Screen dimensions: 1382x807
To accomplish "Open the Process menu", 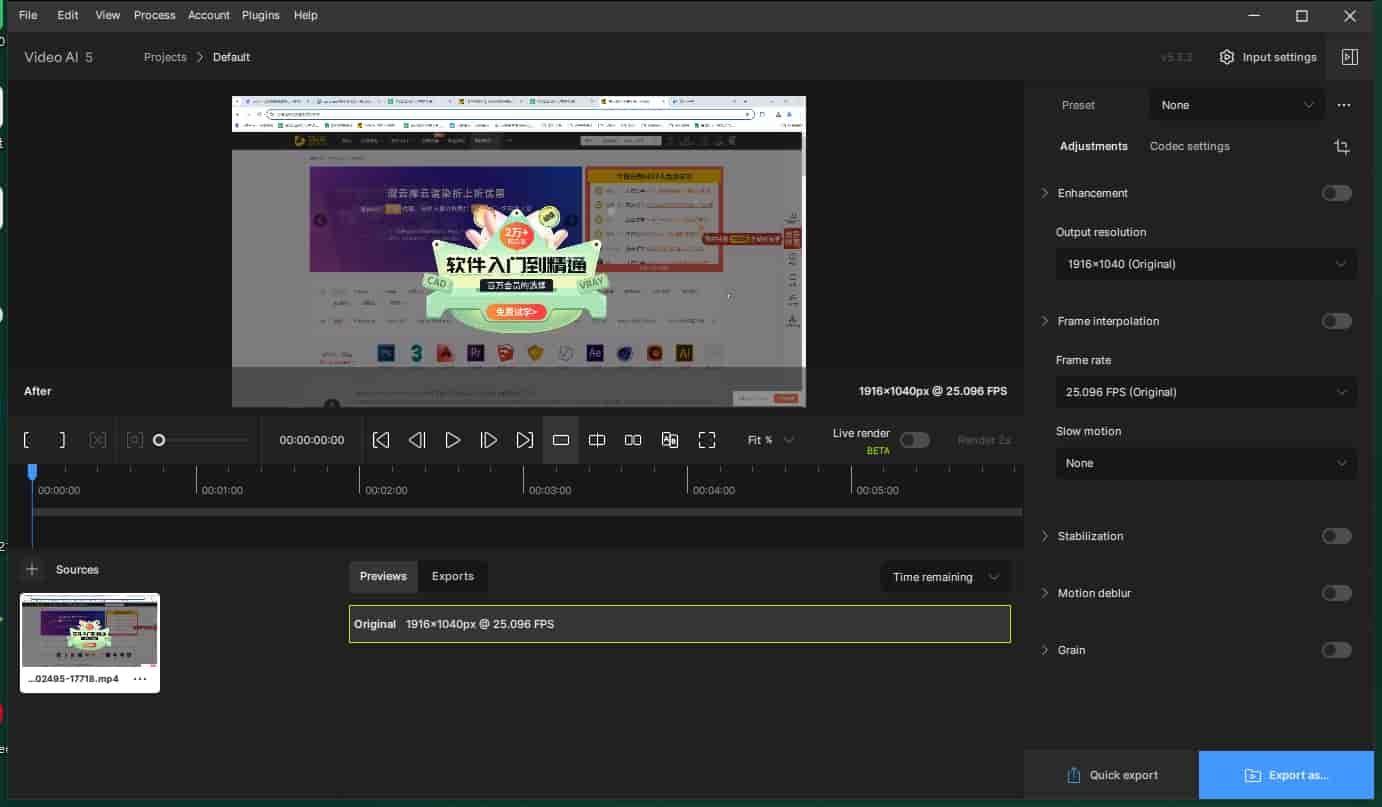I will click(x=154, y=15).
